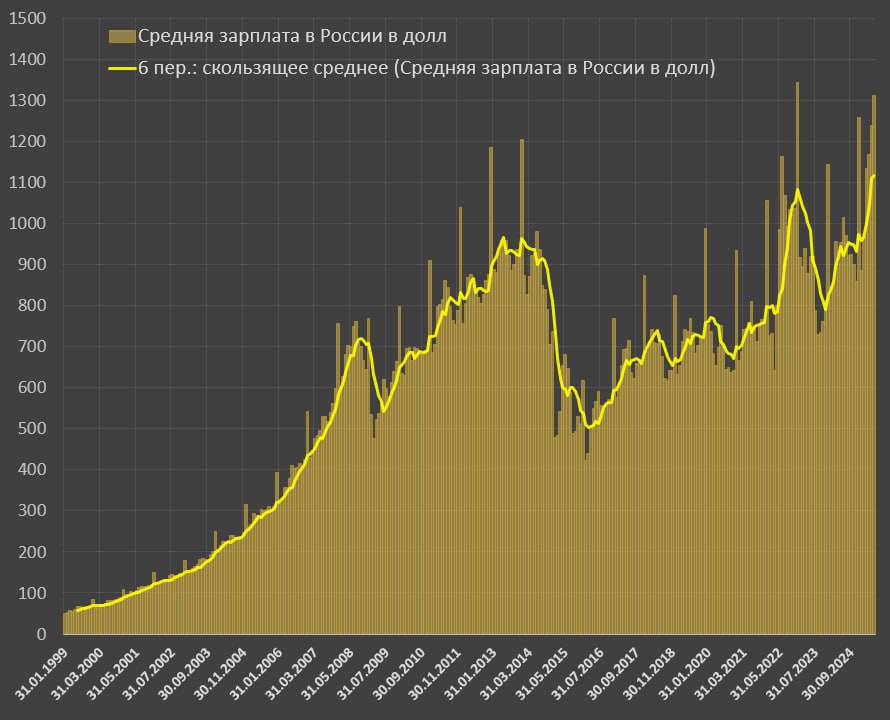Screen dimensions: 890x720
Task: Click the yellow moving-average legend line marker
Action: point(122,68)
